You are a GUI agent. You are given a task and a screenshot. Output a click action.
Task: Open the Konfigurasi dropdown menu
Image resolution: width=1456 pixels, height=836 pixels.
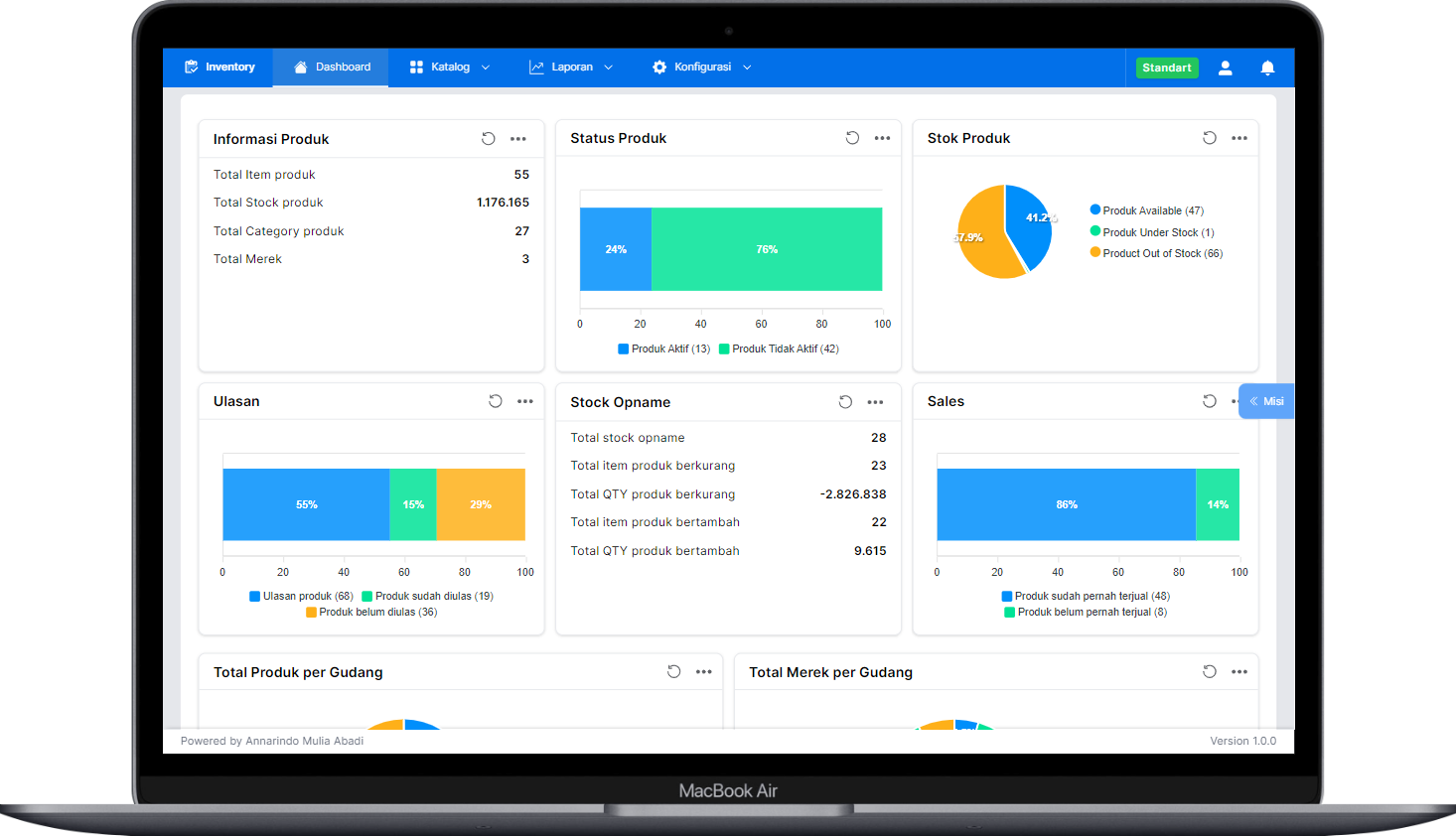701,68
